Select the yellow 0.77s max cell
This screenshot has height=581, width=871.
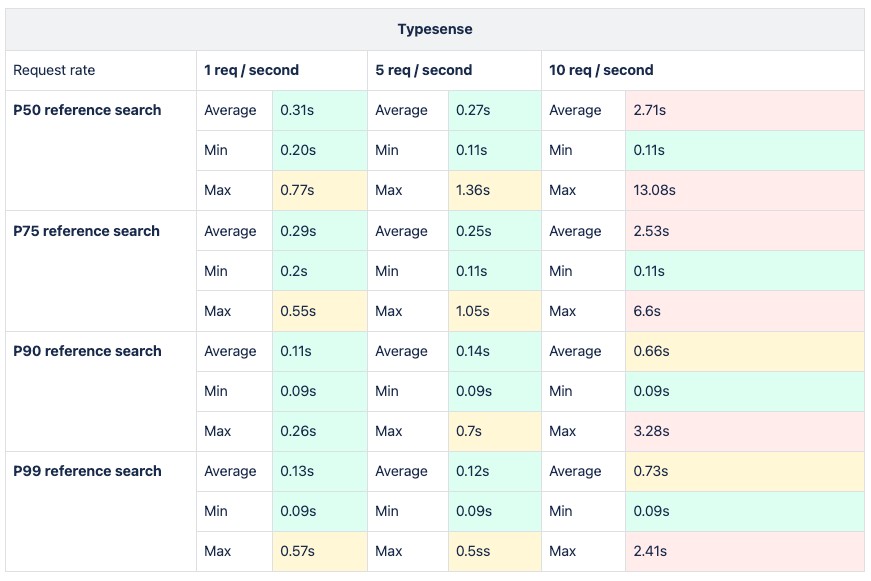(319, 190)
